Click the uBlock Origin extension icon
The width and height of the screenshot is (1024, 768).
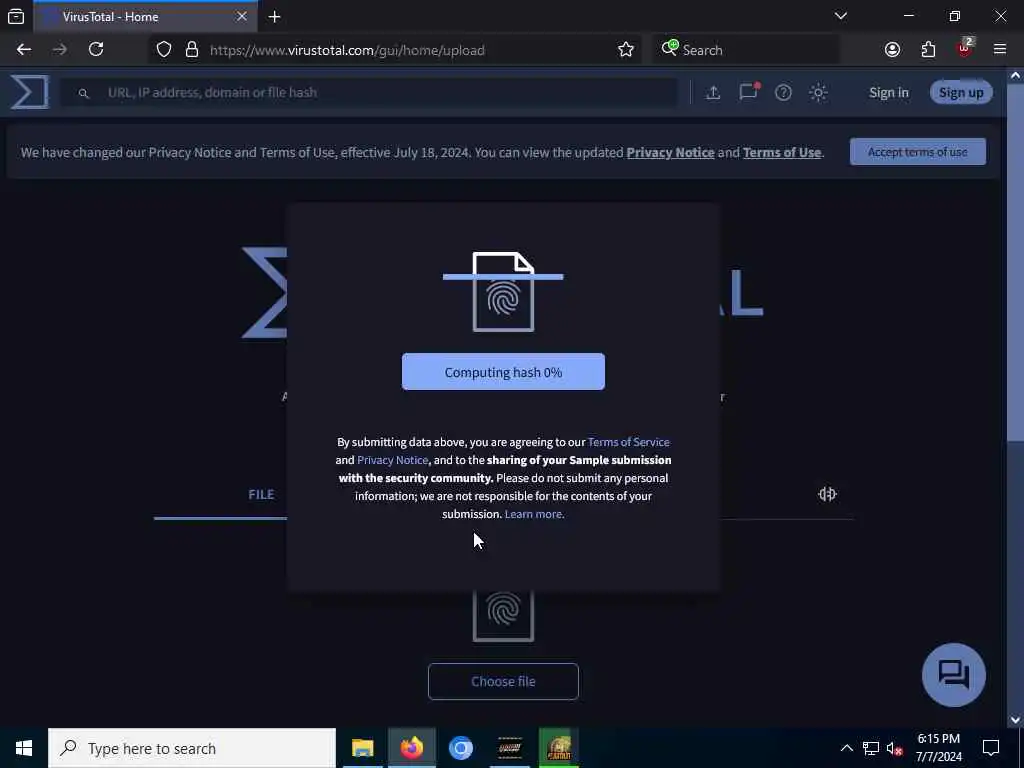965,48
